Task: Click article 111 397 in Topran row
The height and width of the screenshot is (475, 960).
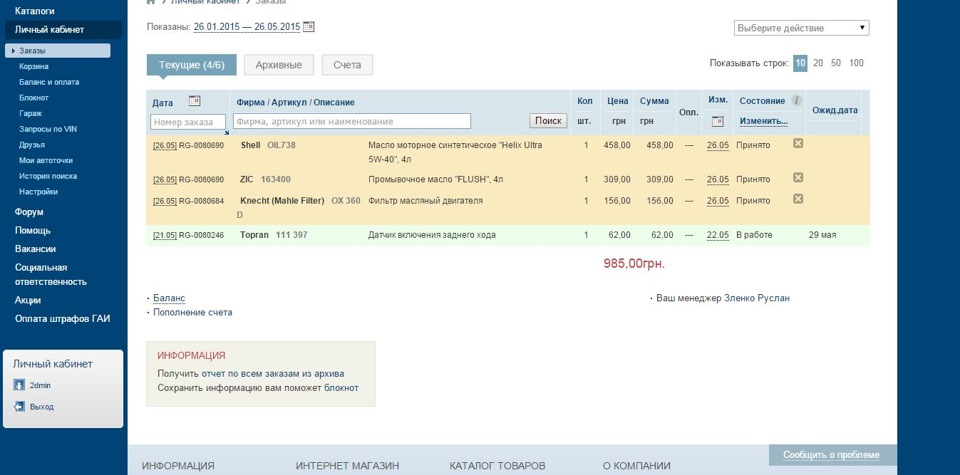Action: click(x=291, y=234)
